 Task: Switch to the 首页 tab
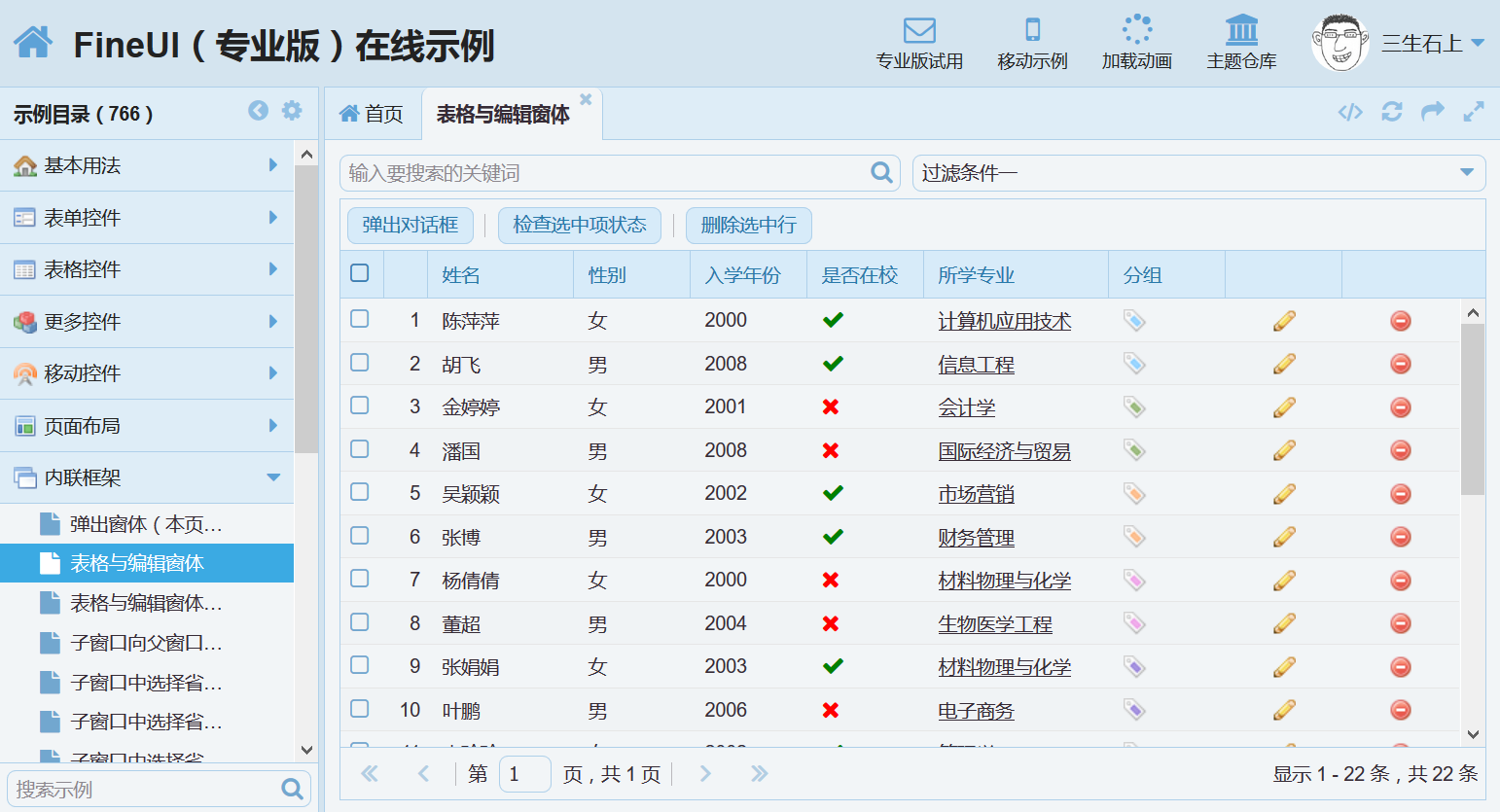click(x=372, y=115)
